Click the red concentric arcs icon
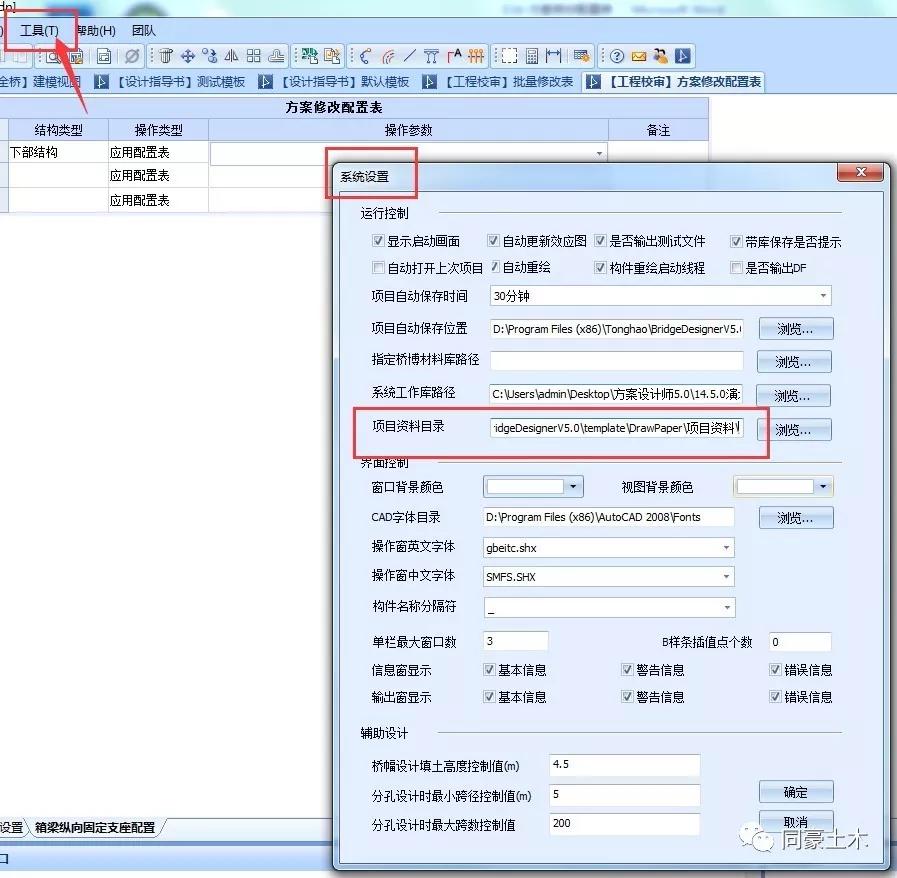This screenshot has height=878, width=897. (x=388, y=56)
